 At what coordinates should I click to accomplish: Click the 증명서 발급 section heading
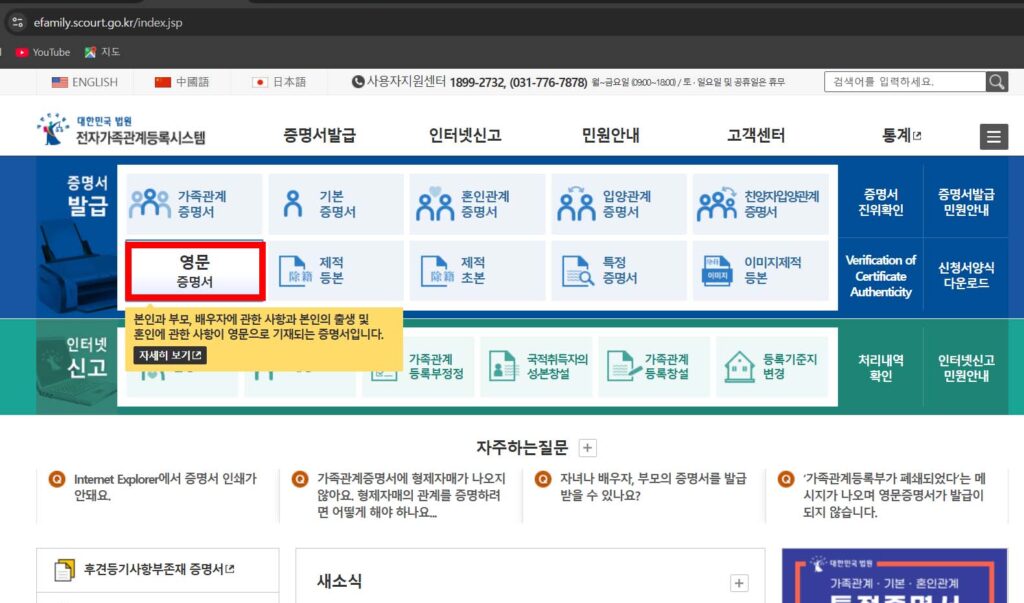coord(87,195)
